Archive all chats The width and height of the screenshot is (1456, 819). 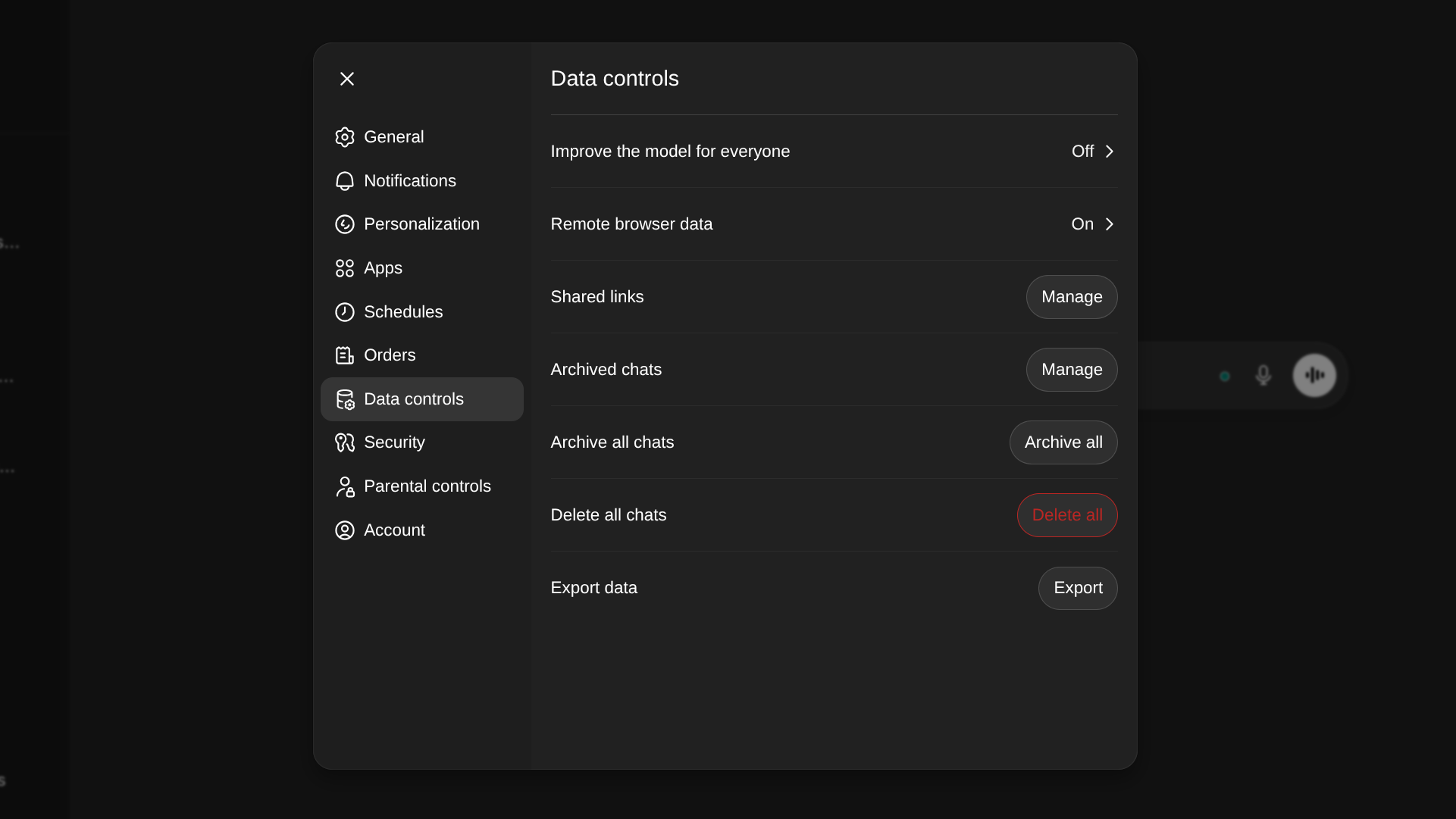(x=1063, y=442)
